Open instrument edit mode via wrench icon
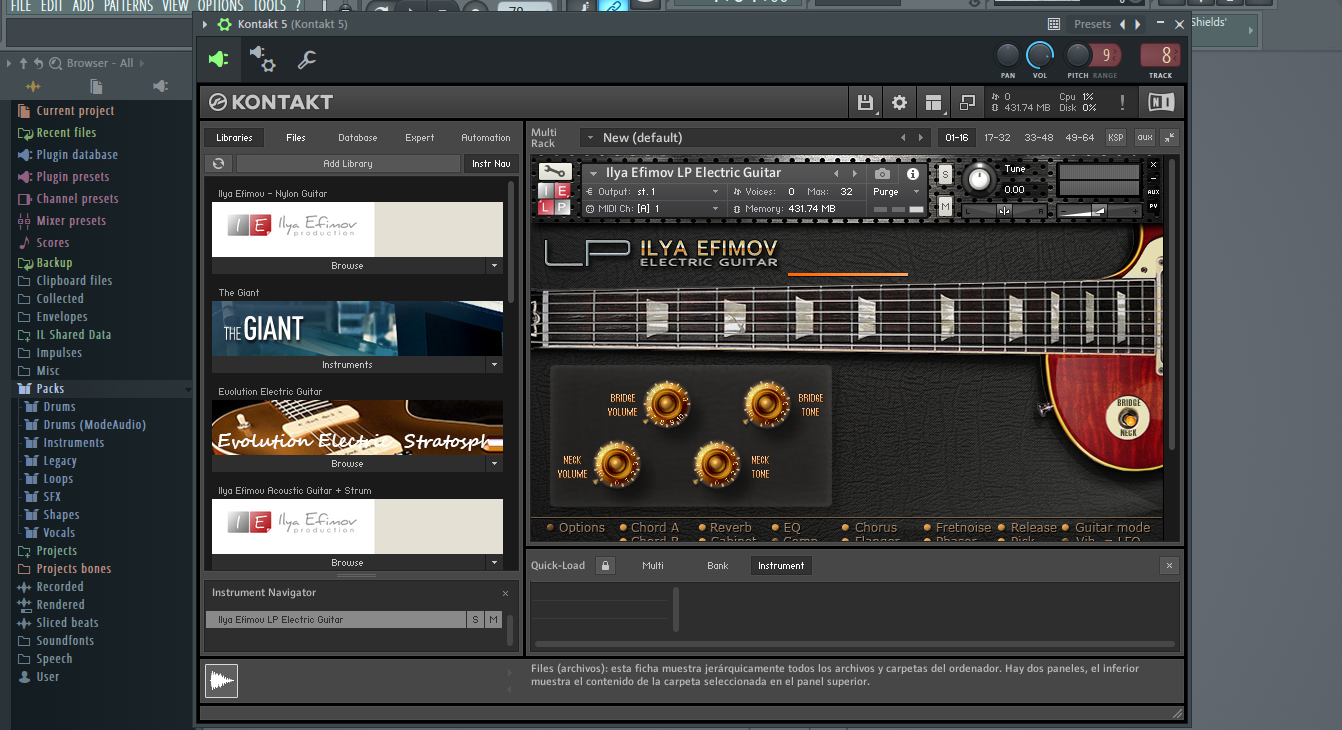 [554, 172]
